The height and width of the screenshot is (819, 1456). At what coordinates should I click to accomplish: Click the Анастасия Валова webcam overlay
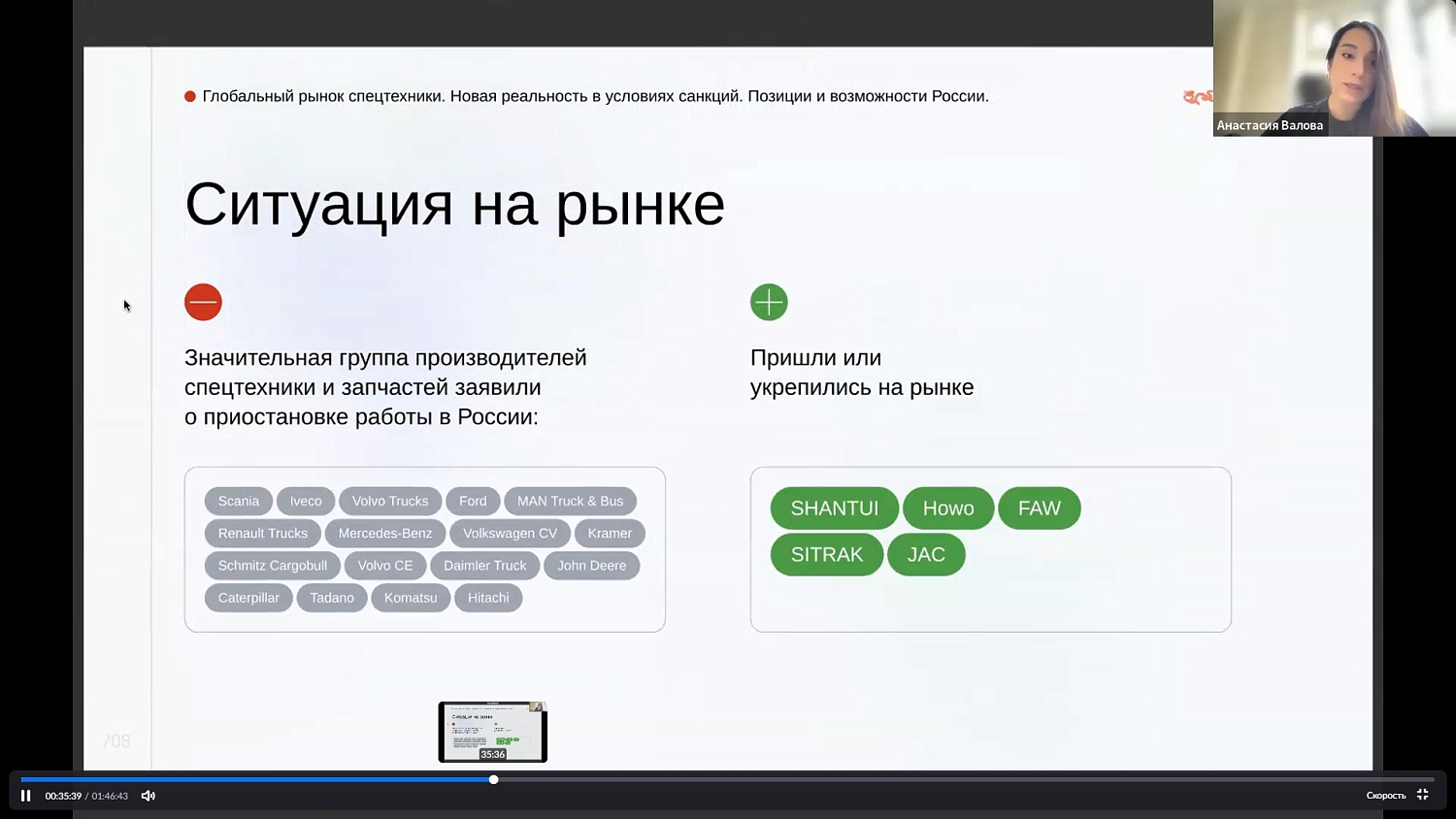(1335, 68)
